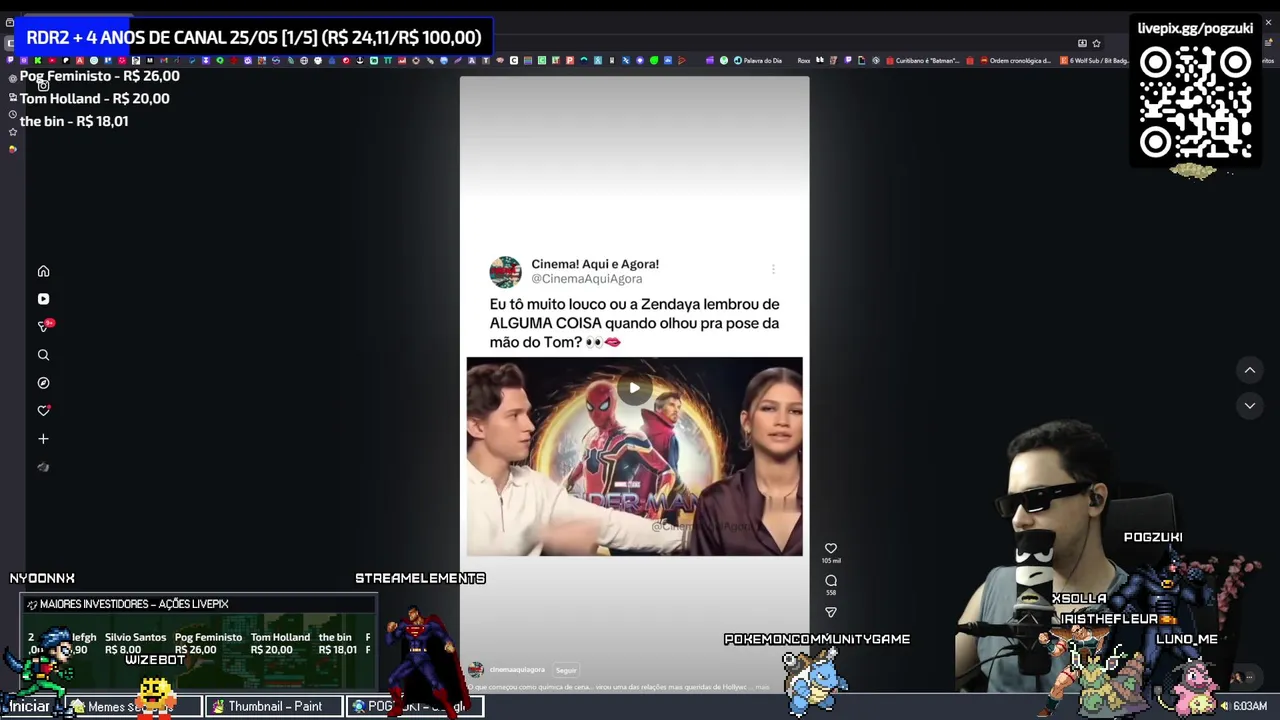This screenshot has height=720, width=1280.
Task: Open the Explore compass icon
Action: coord(43,383)
